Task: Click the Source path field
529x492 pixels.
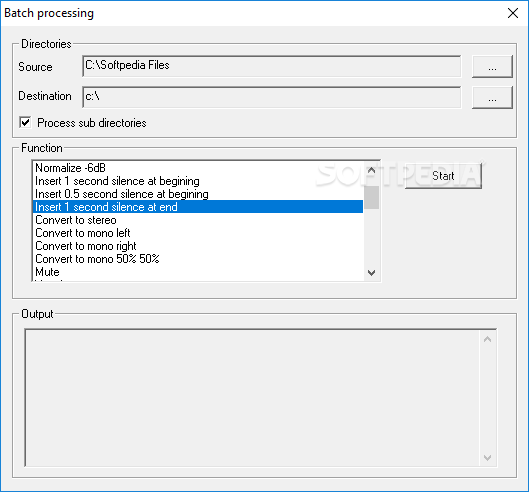Action: [x=272, y=66]
